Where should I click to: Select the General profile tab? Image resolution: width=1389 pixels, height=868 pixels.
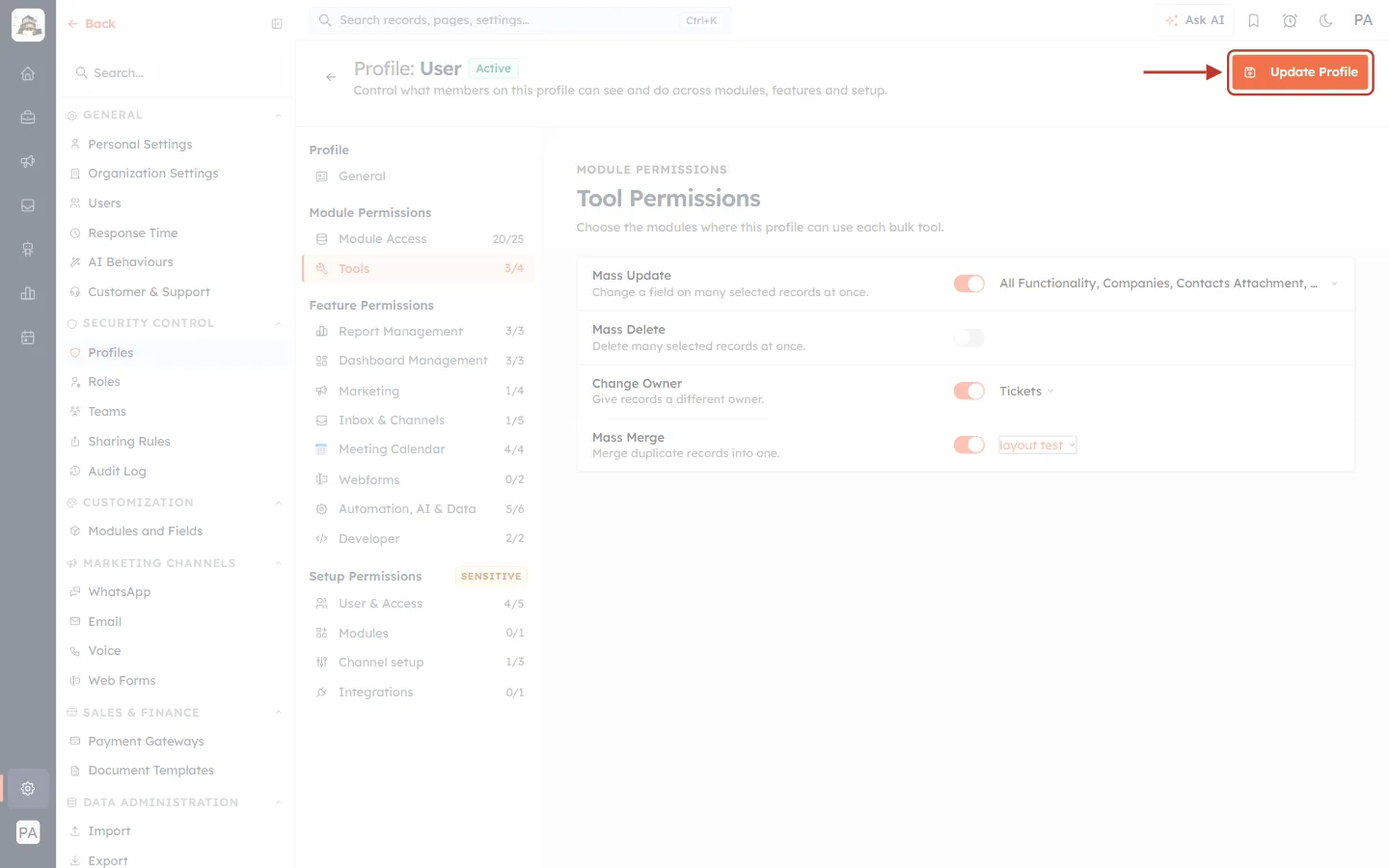(x=419, y=176)
